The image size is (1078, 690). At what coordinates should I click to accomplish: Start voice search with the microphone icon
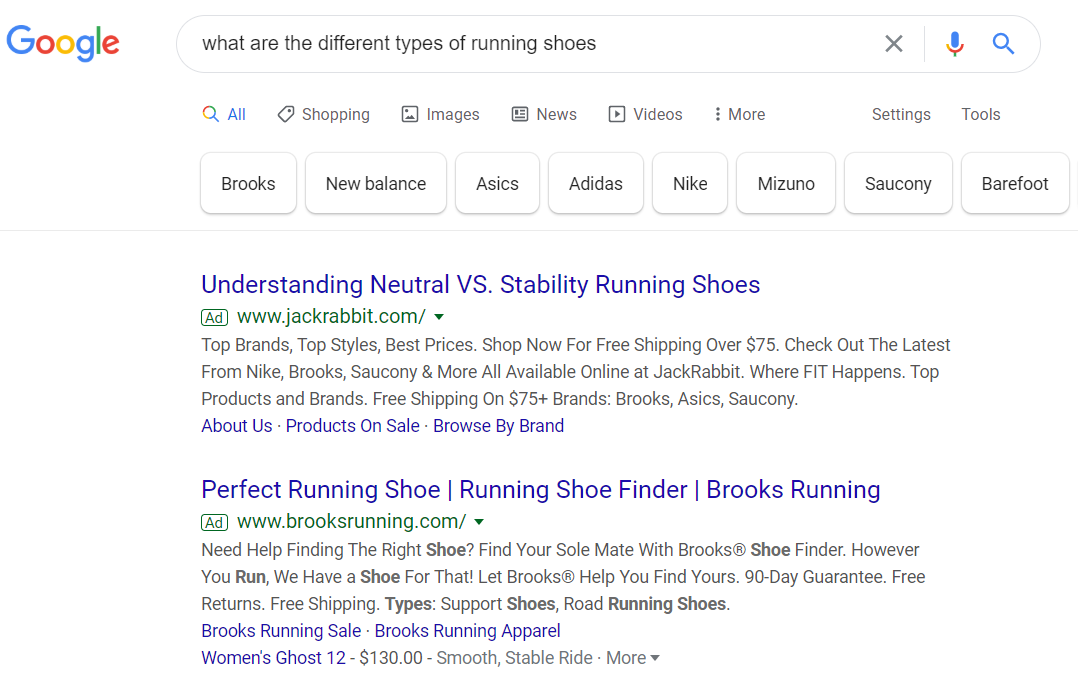coord(954,44)
